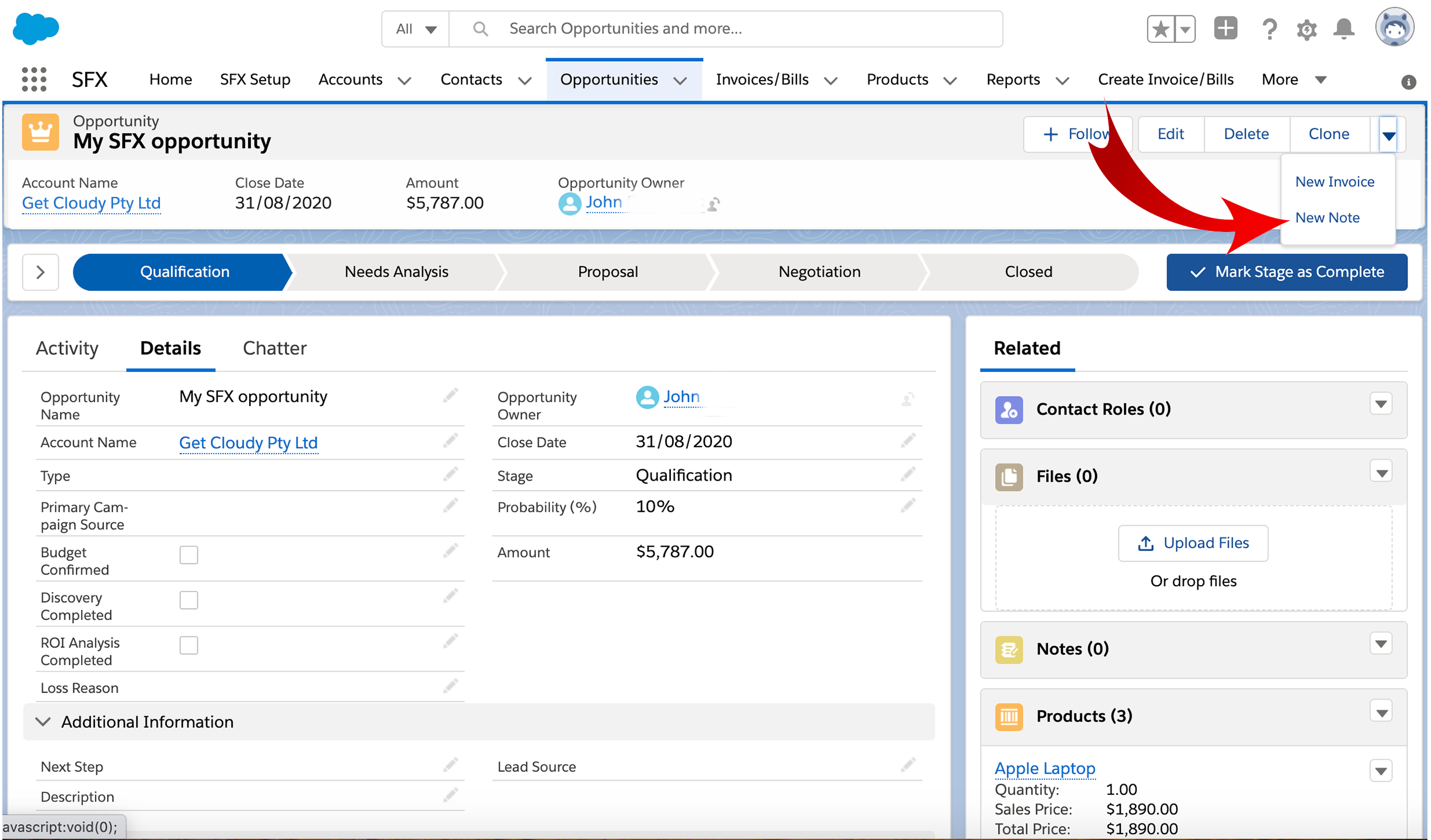
Task: Expand the path sidebar chevron
Action: (41, 272)
